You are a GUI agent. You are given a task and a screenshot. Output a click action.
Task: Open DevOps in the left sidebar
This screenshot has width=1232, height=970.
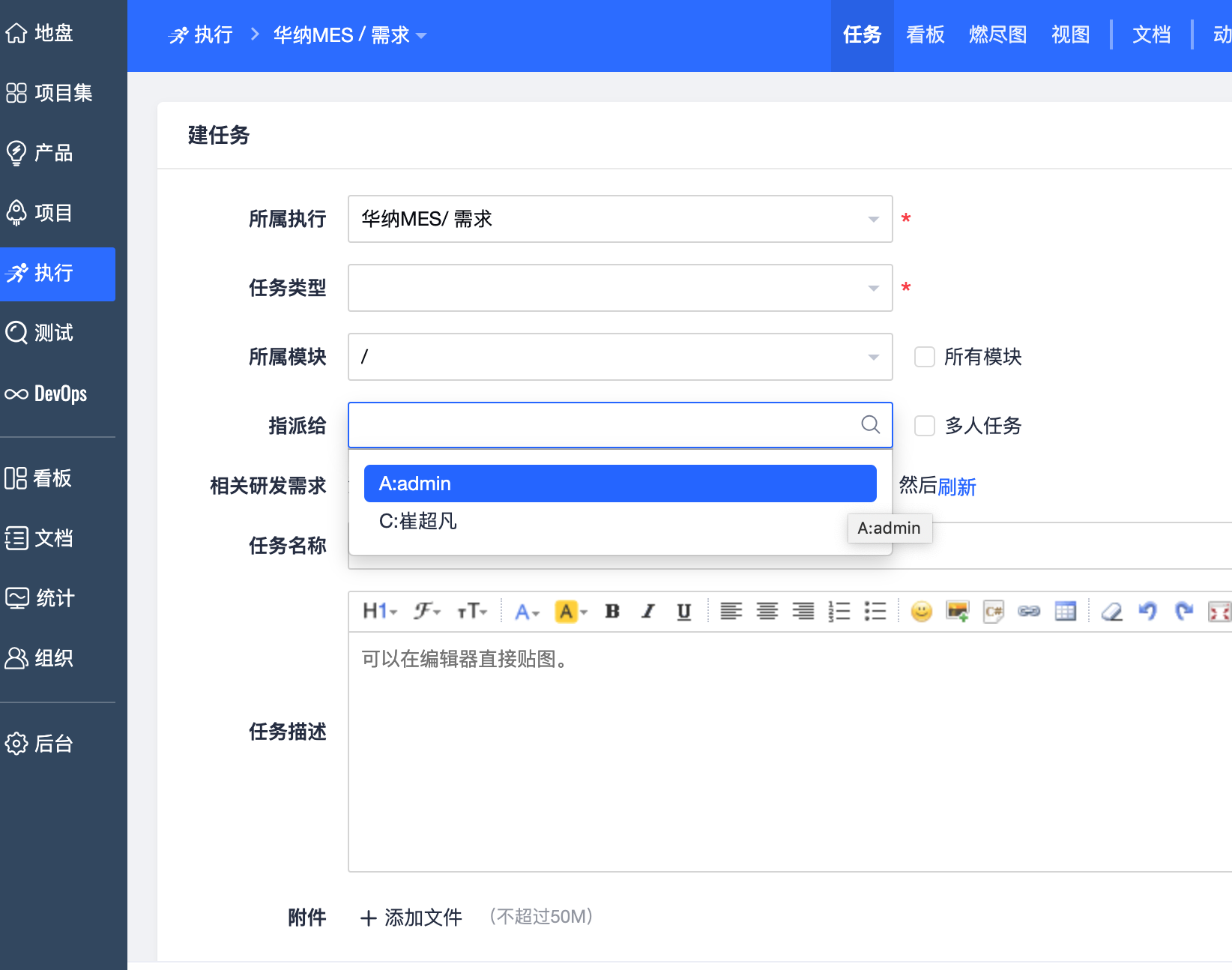tap(58, 394)
